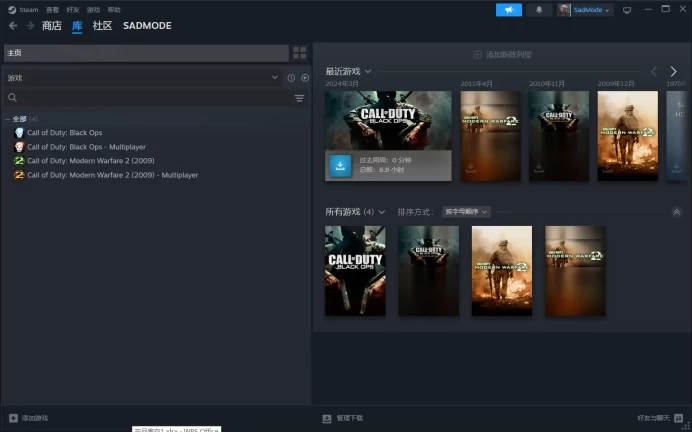Click the announcements megaphone button
This screenshot has height=432, width=692.
509,10
